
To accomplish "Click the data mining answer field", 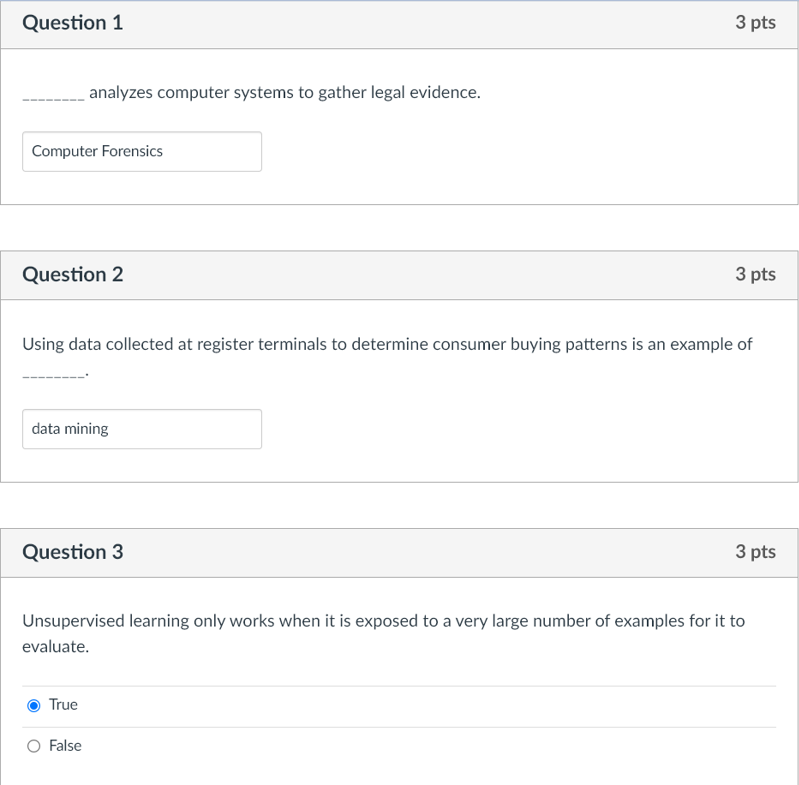I will (141, 429).
